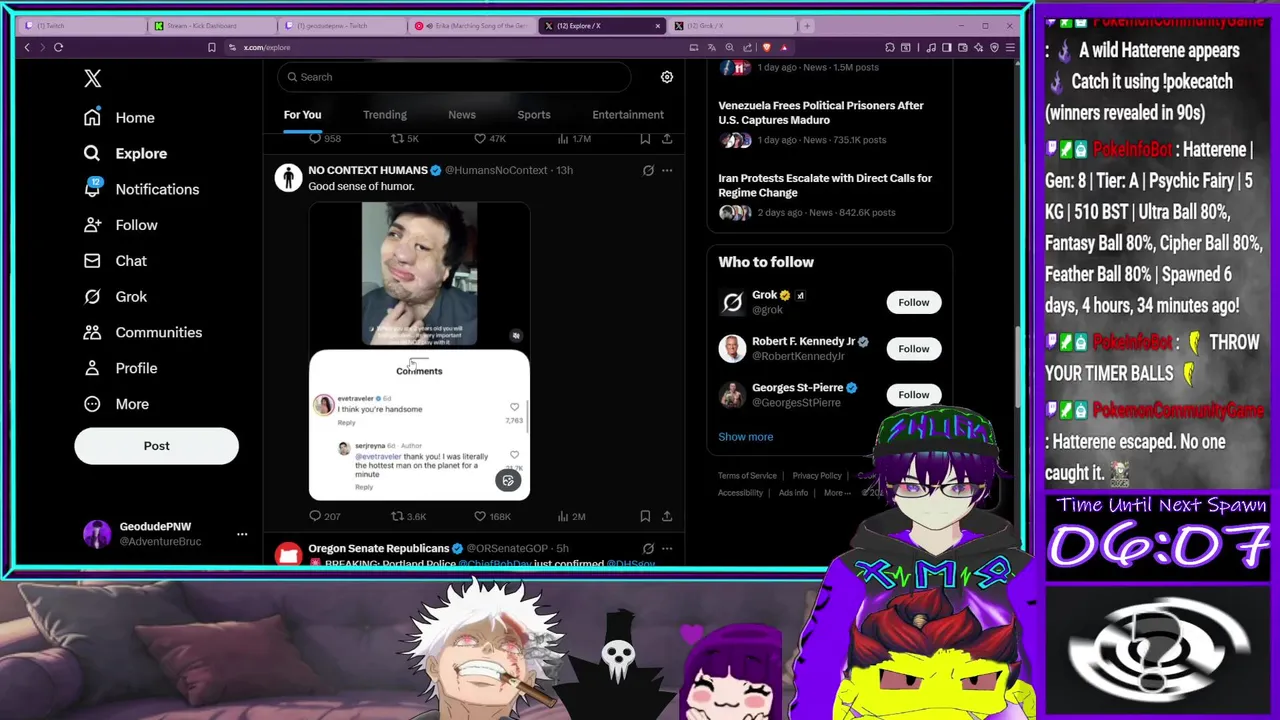Click the GeodudePNW profile avatar
This screenshot has width=1280, height=720.
97,534
